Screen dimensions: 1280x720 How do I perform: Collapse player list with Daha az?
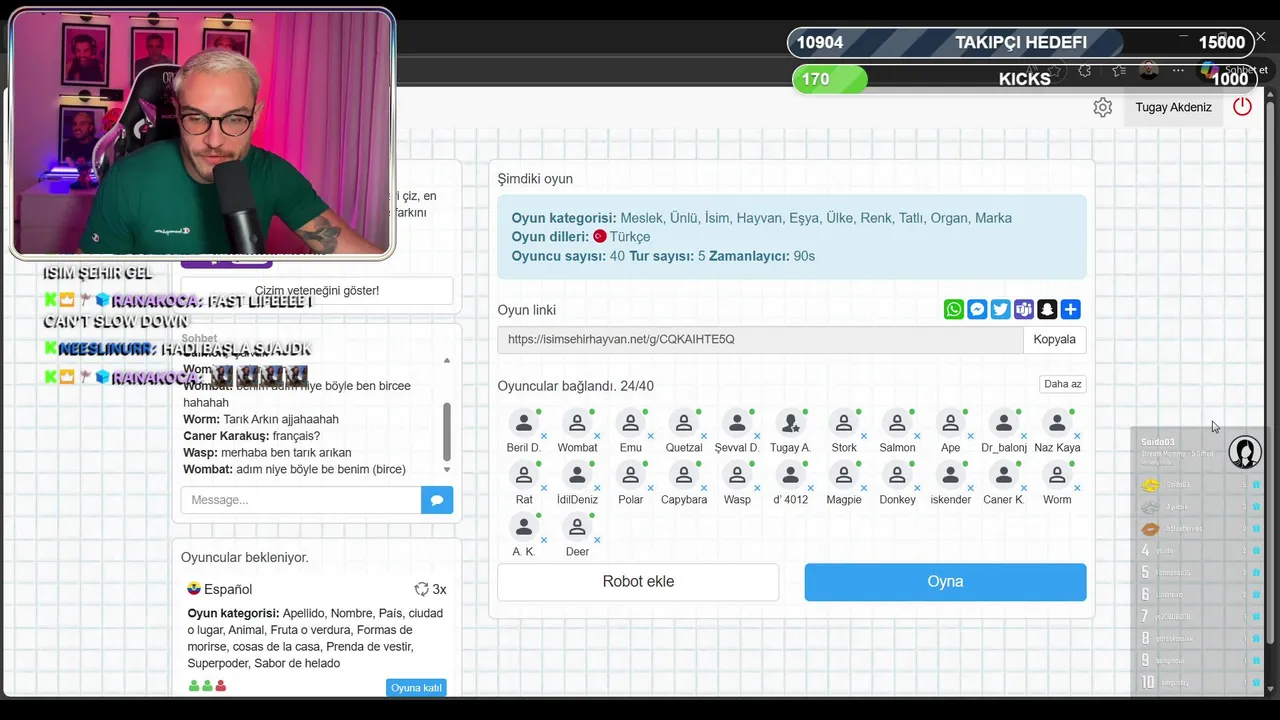(x=1062, y=384)
